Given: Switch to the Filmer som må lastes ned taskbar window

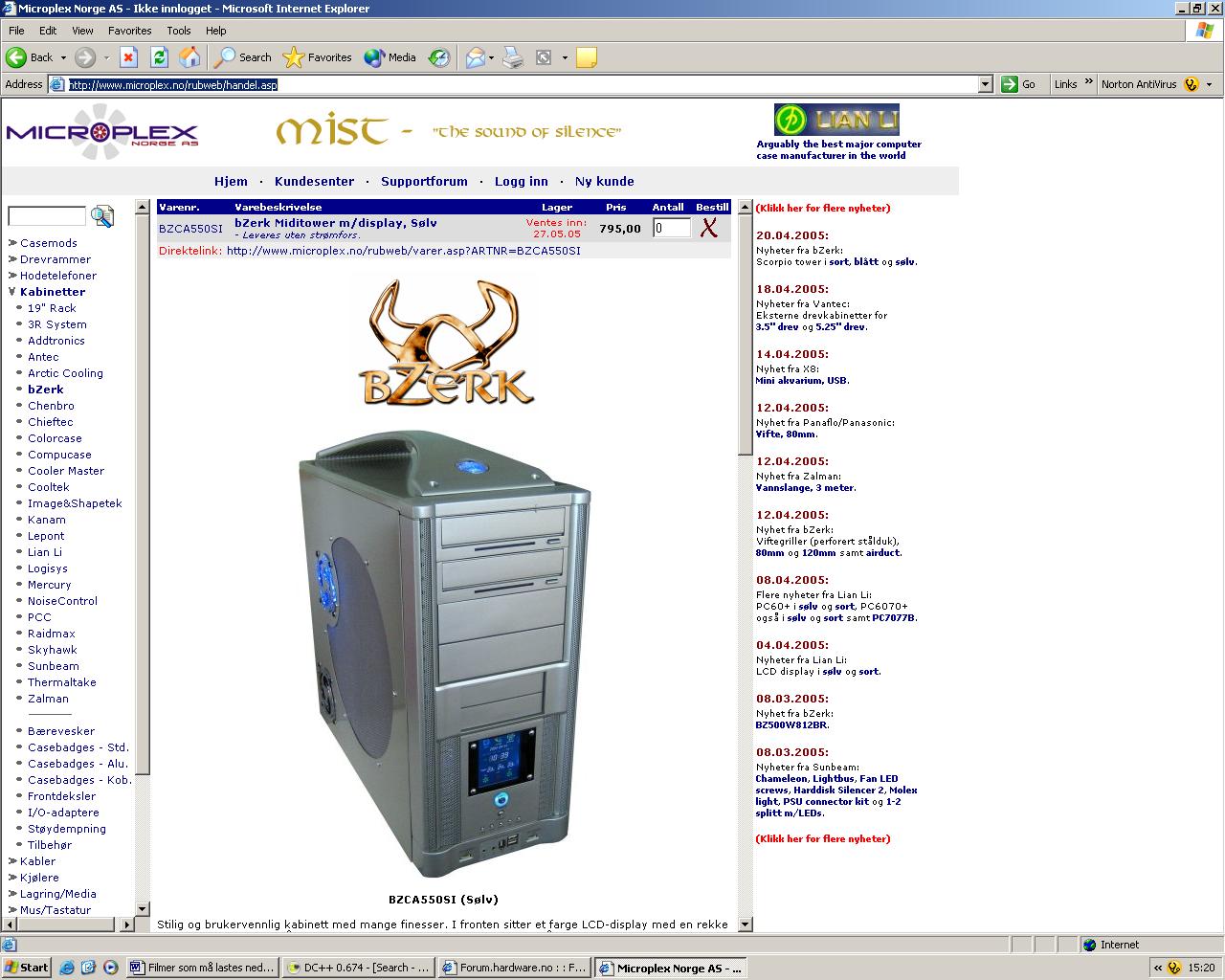Looking at the screenshot, I should (x=203, y=968).
